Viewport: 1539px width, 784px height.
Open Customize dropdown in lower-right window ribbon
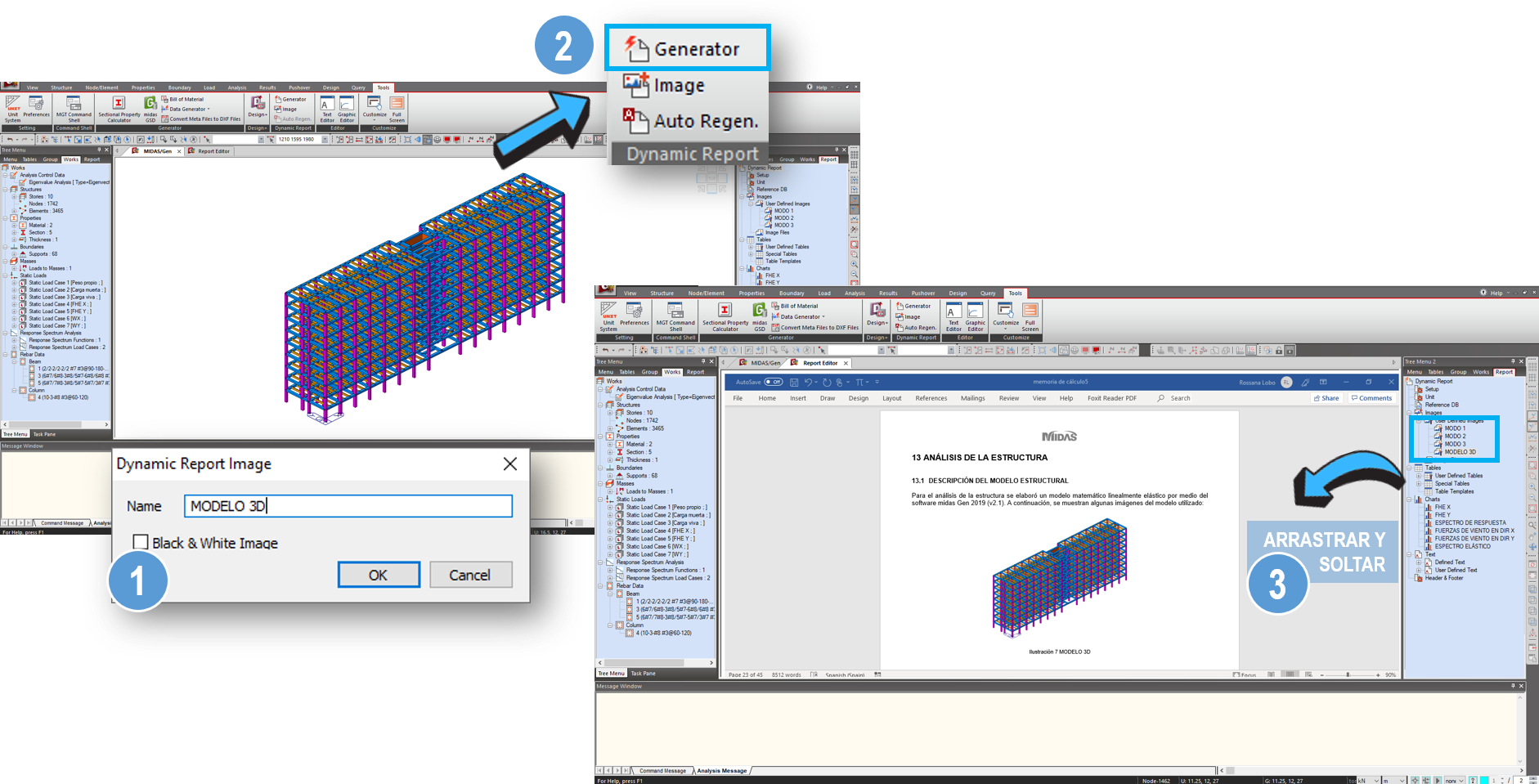[1006, 316]
